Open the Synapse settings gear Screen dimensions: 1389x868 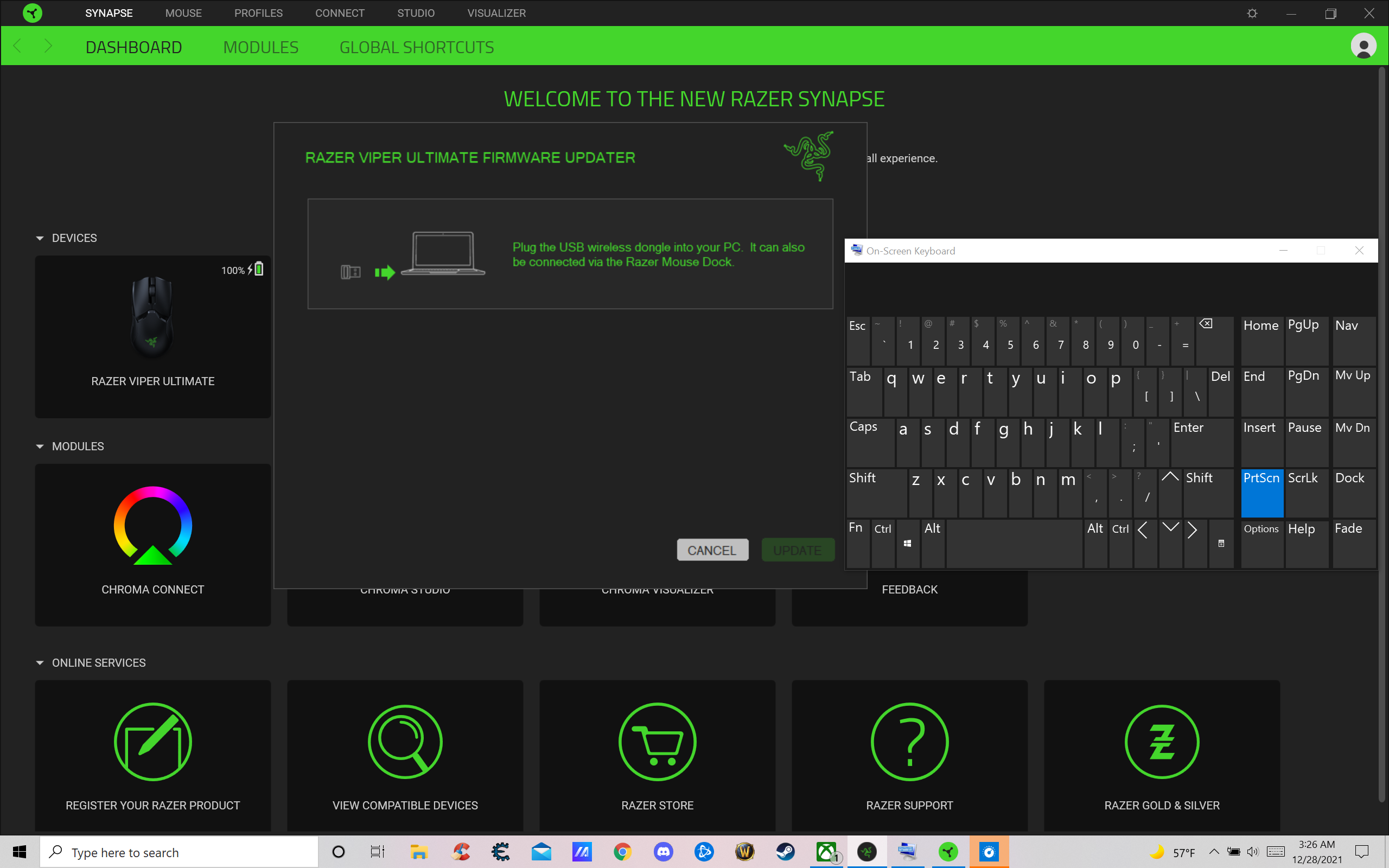point(1252,13)
